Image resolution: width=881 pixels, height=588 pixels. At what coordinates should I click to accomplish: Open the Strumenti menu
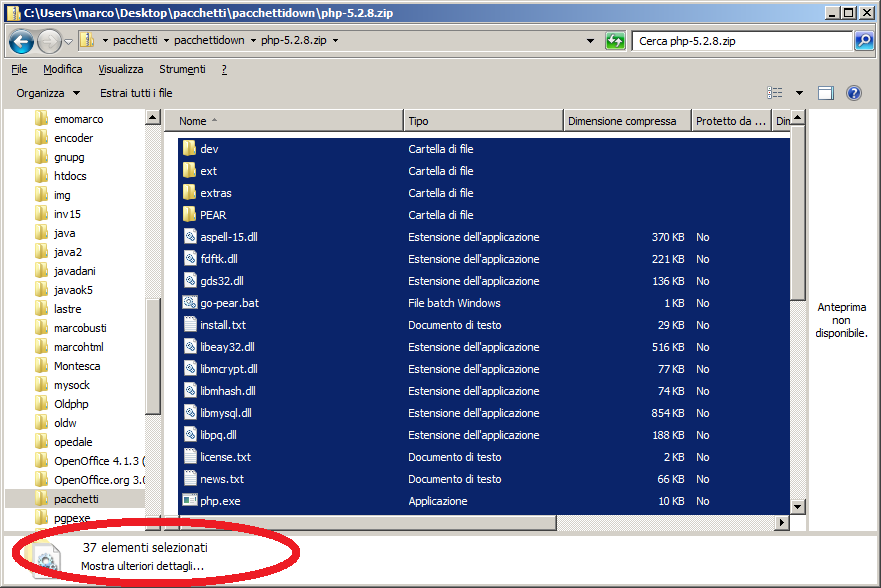[x=182, y=69]
